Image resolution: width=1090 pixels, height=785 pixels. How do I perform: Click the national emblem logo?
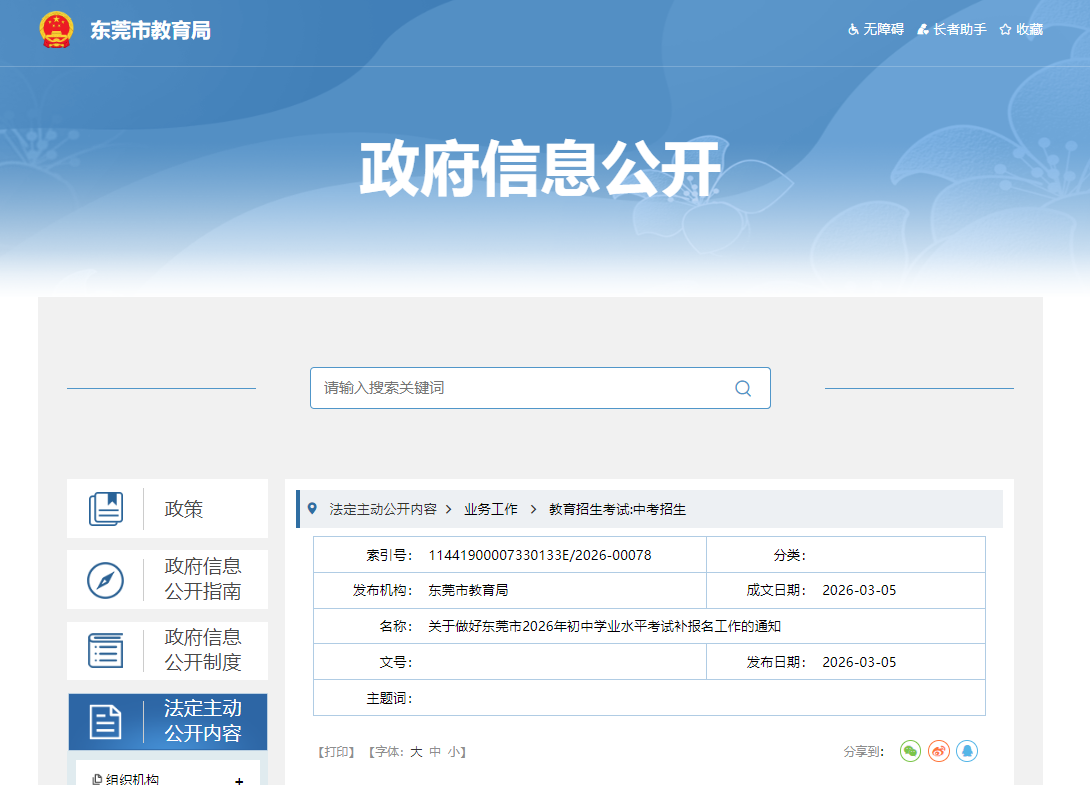click(57, 30)
